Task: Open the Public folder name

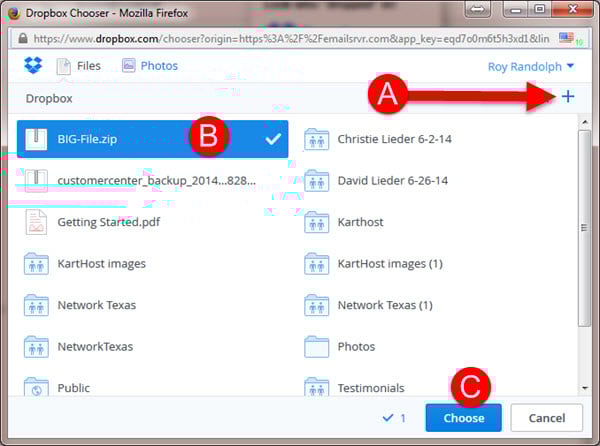Action: coord(73,388)
